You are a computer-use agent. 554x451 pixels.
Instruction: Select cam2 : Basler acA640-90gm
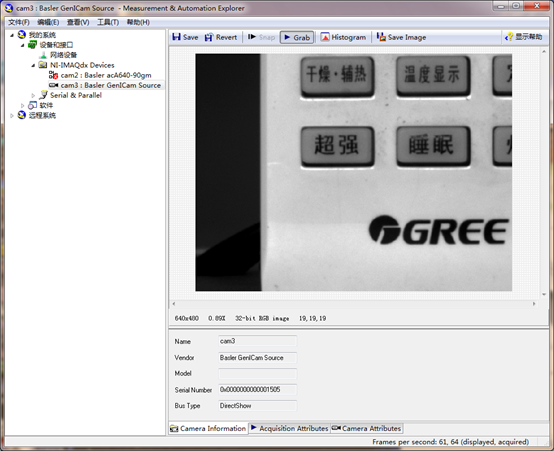coord(106,75)
